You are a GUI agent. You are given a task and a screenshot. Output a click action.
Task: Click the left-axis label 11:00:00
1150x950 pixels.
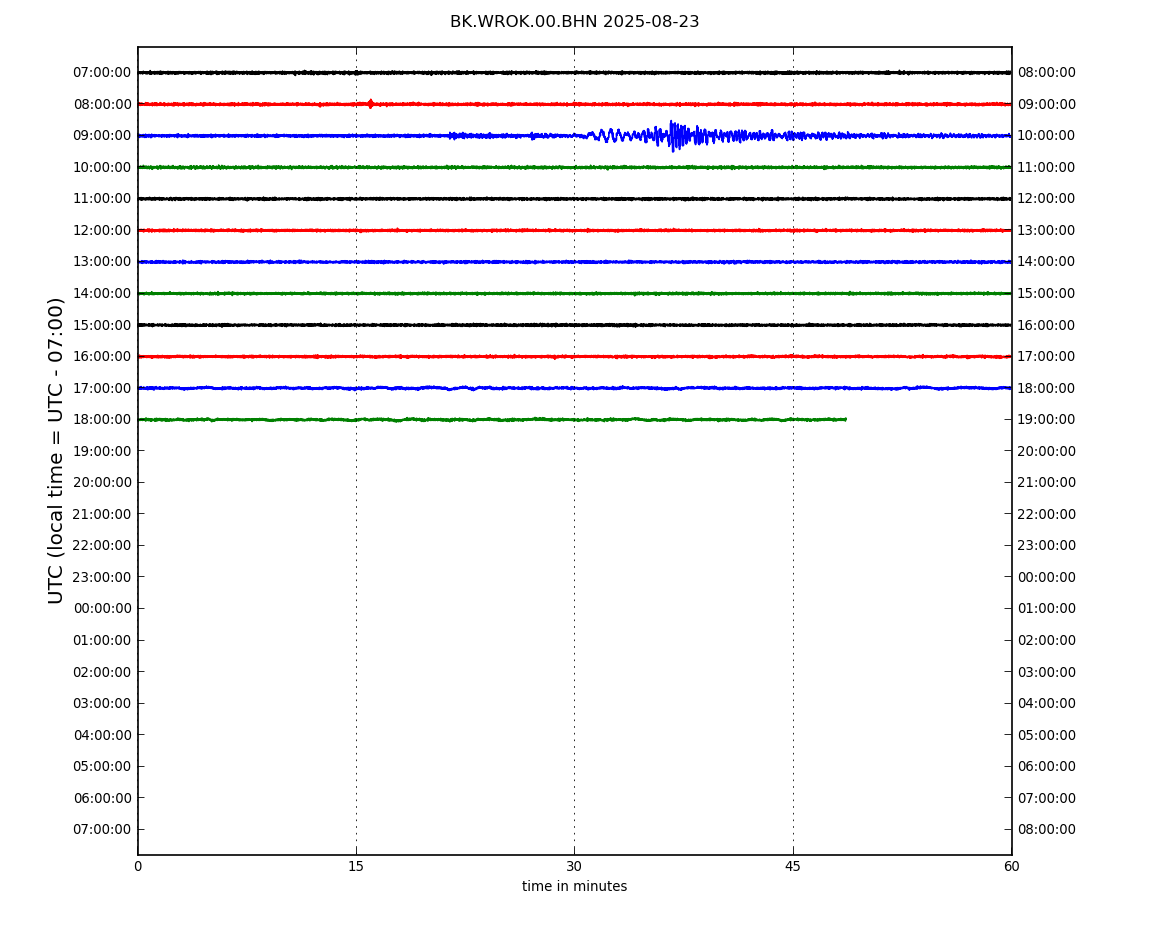click(103, 199)
